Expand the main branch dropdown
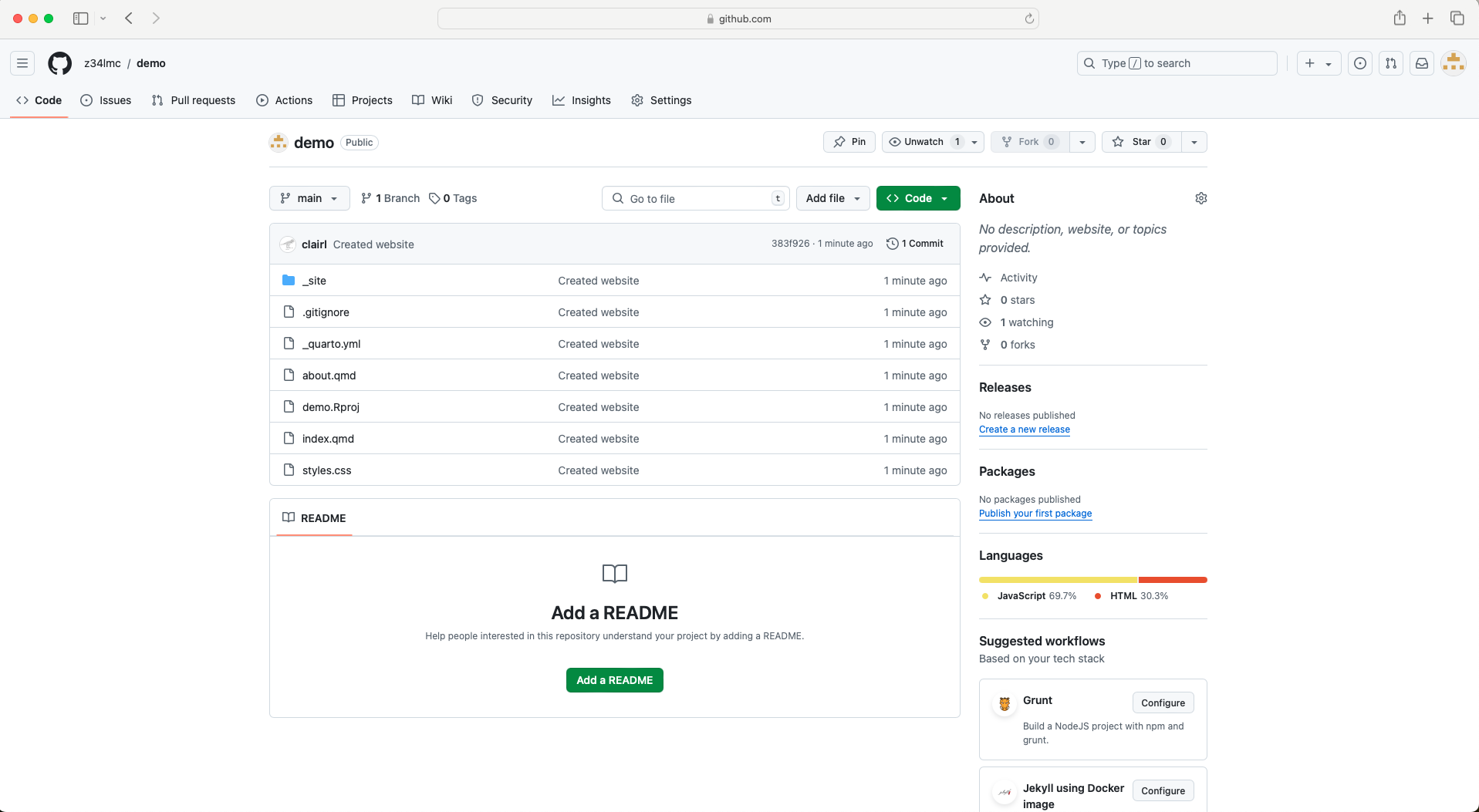The width and height of the screenshot is (1479, 812). coord(309,198)
